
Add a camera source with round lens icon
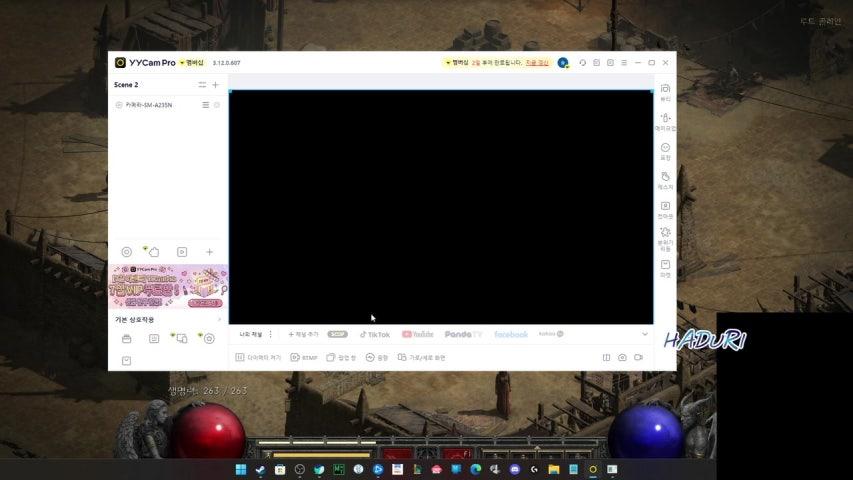[126, 252]
